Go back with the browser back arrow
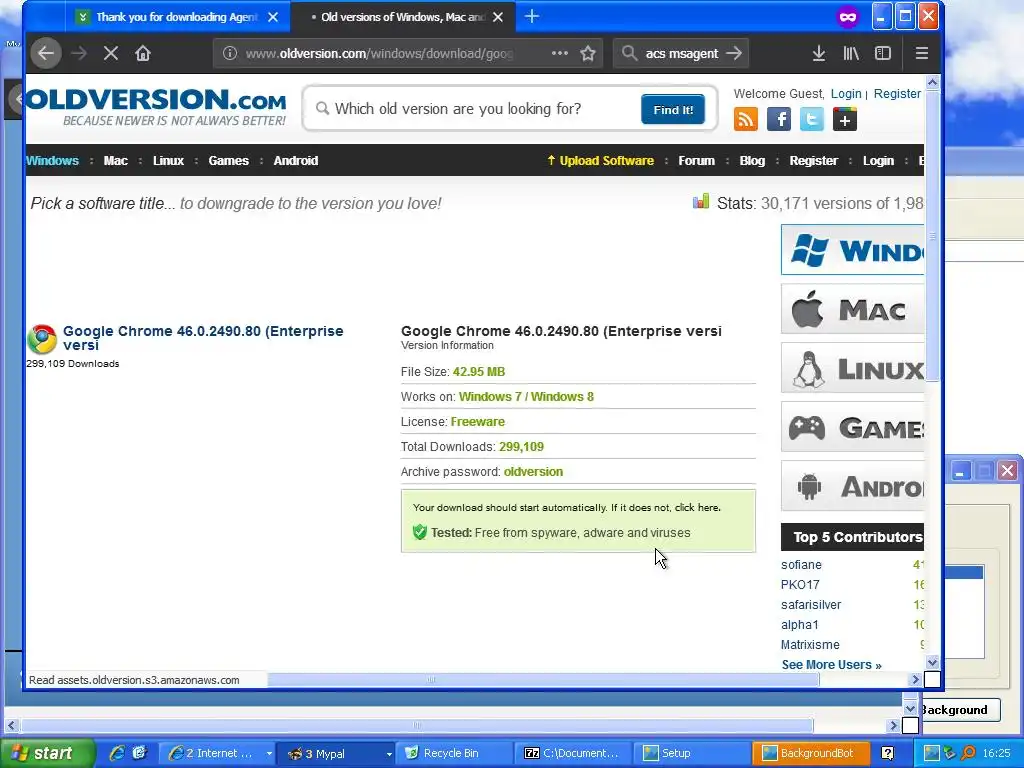The width and height of the screenshot is (1024, 768). pyautogui.click(x=46, y=54)
